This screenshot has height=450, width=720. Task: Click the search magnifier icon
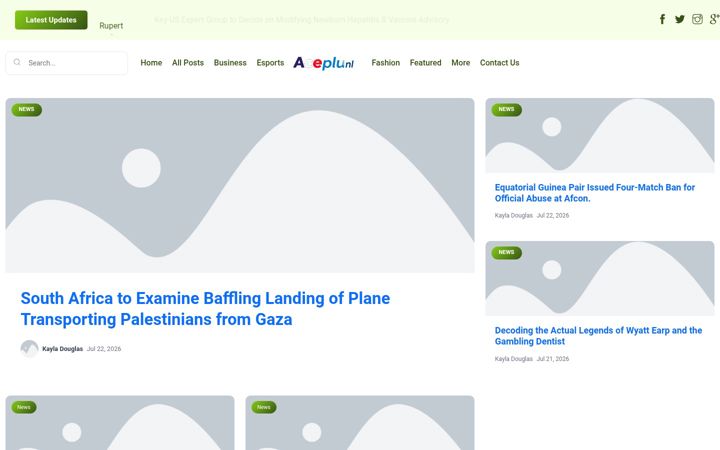[17, 62]
